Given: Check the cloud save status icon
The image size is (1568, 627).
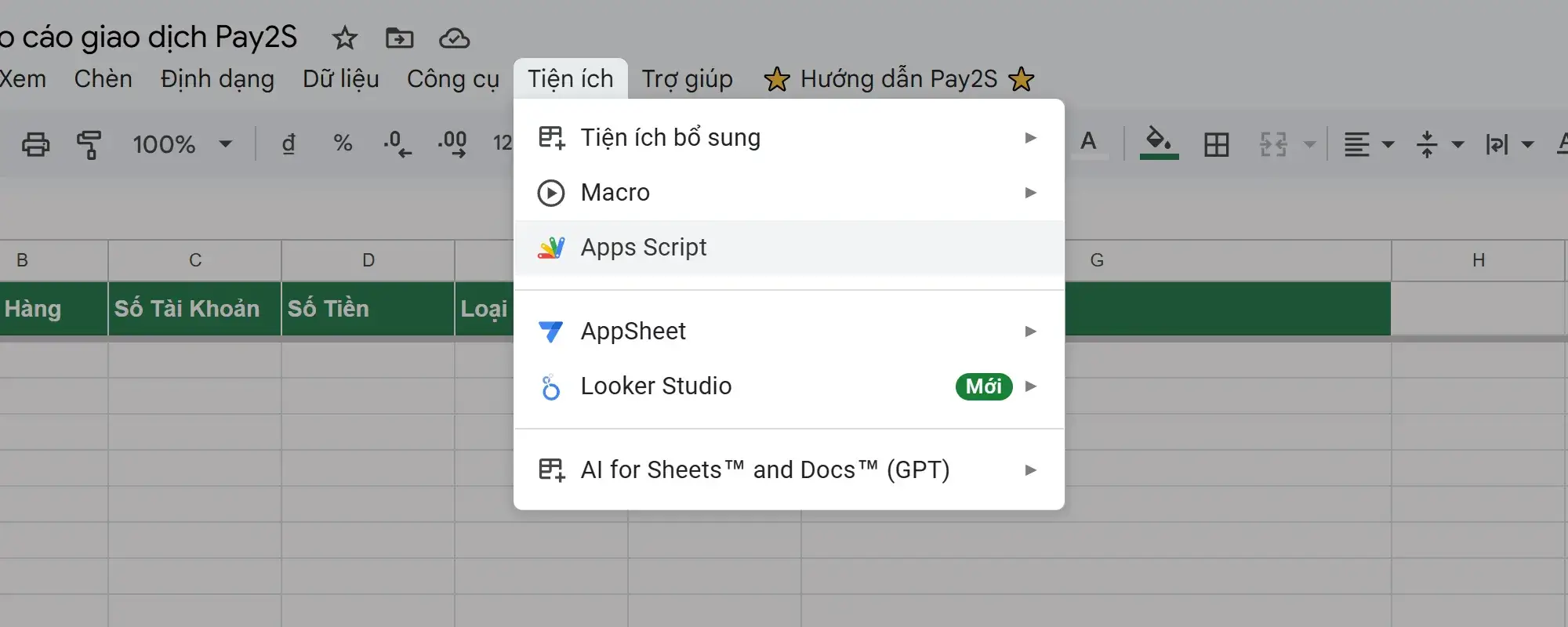Looking at the screenshot, I should pyautogui.click(x=454, y=38).
